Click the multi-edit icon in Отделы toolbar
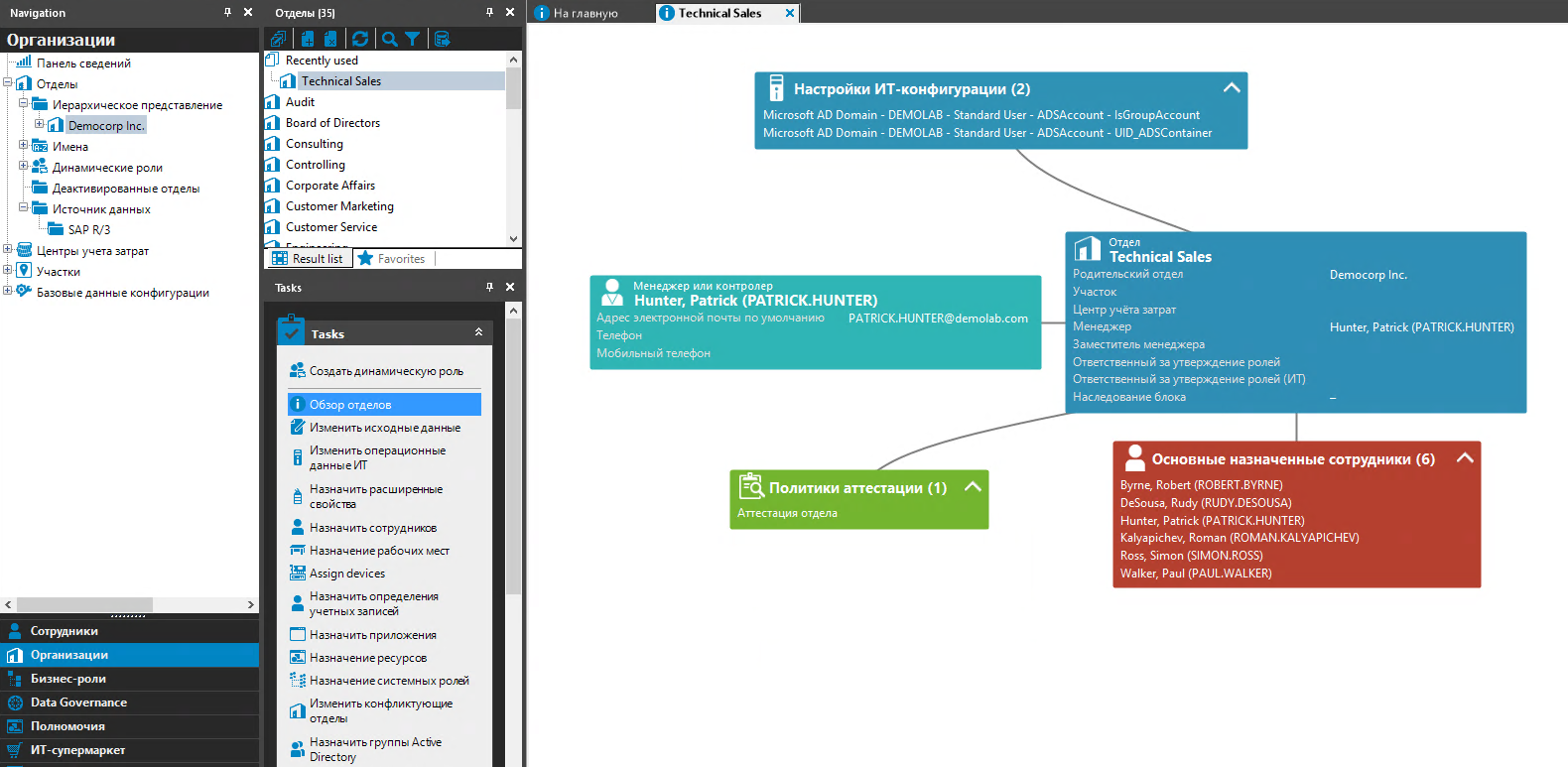Viewport: 1568px width, 767px height. [278, 39]
